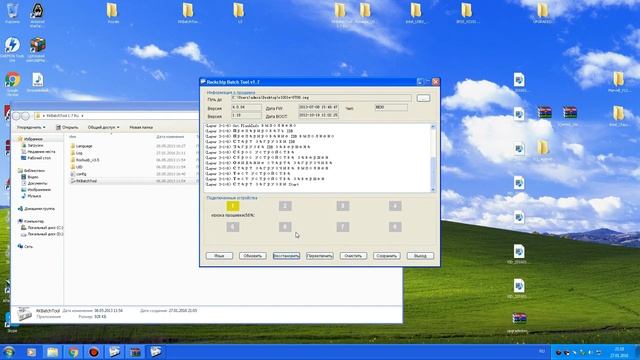Click Недавние места in the Explorer sidebar
Screen dimensions: 640x360
click(x=38, y=151)
